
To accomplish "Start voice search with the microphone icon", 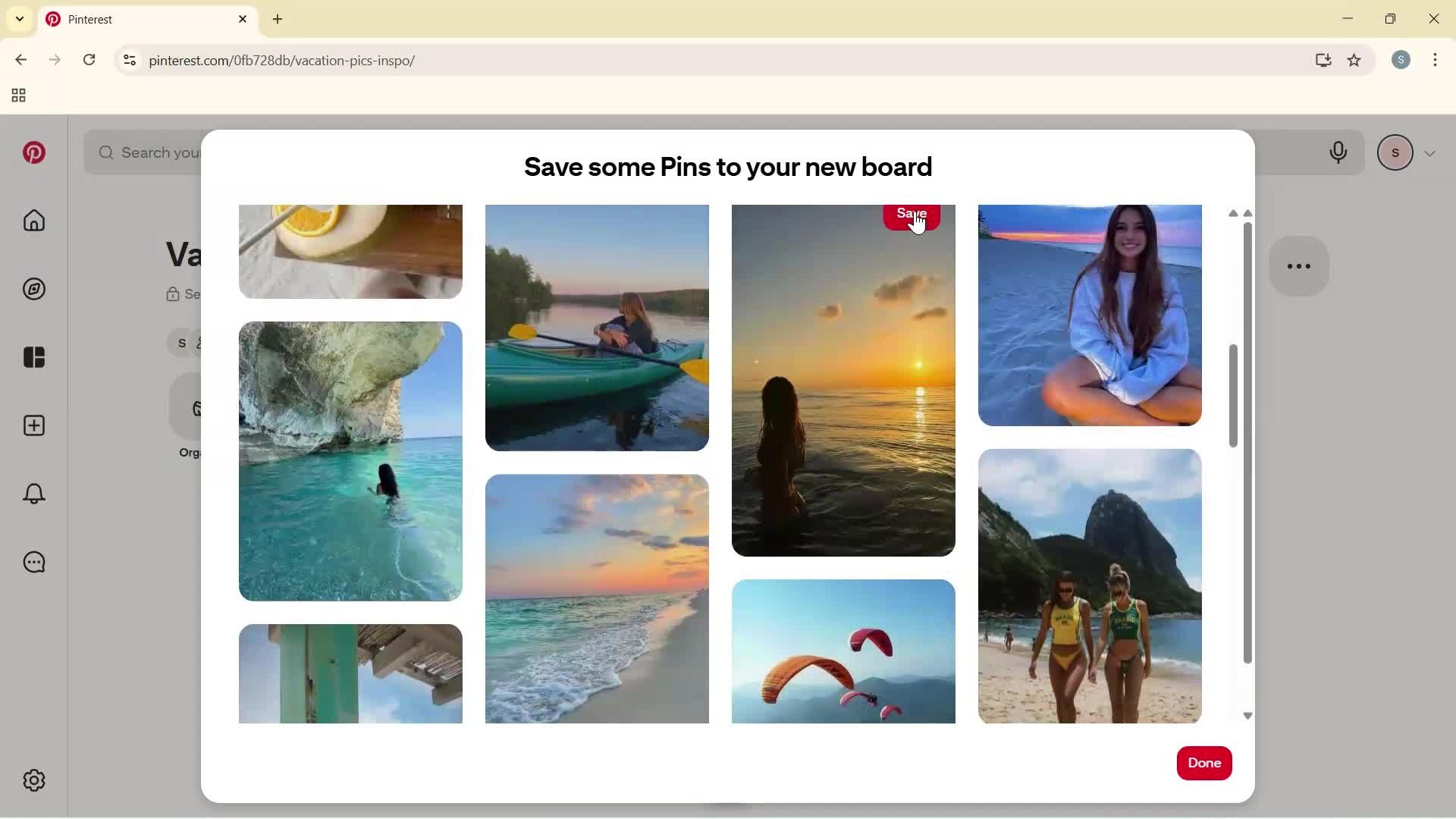I will click(1338, 152).
